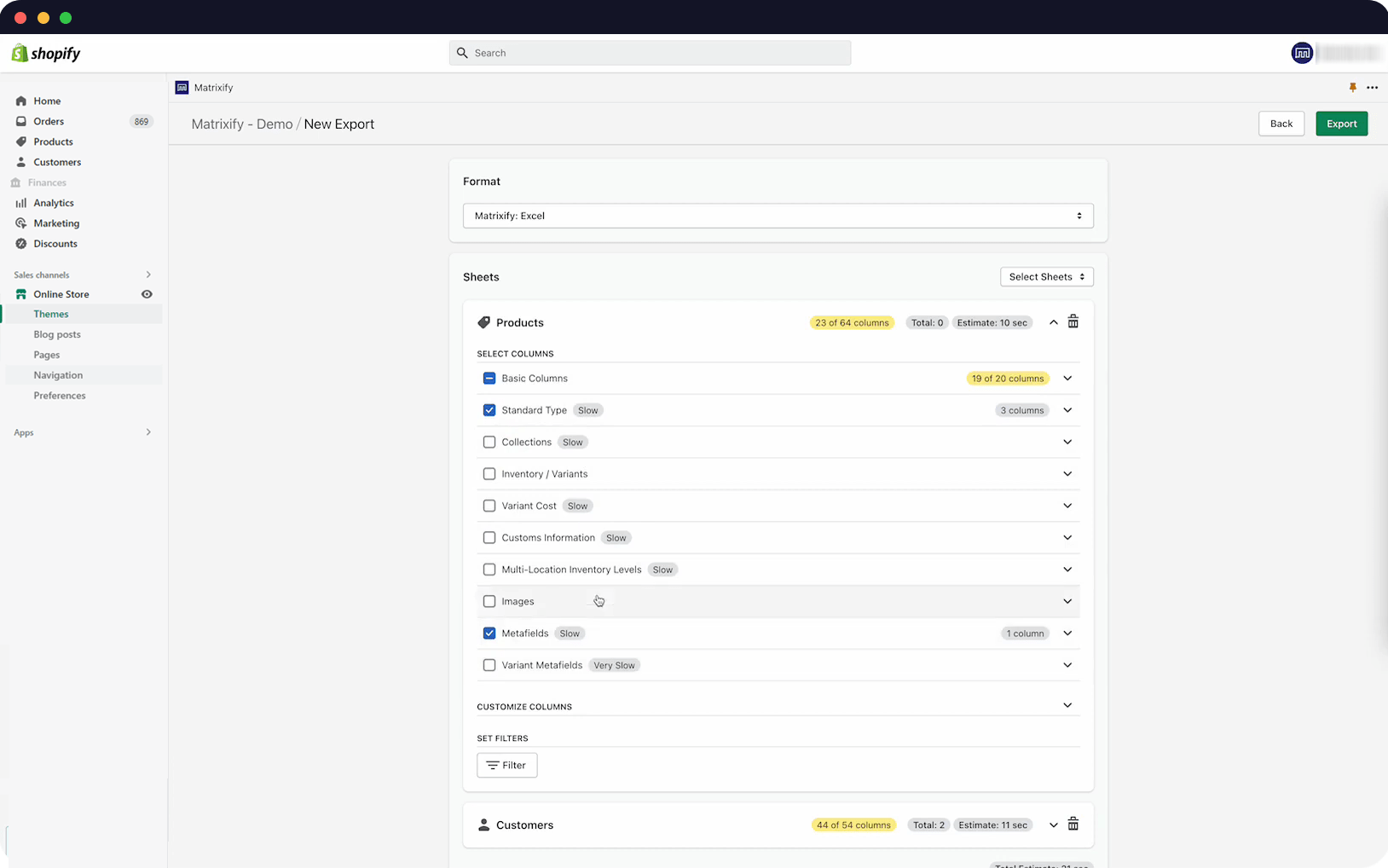Expand the Sales channels arrow

pyautogui.click(x=148, y=275)
